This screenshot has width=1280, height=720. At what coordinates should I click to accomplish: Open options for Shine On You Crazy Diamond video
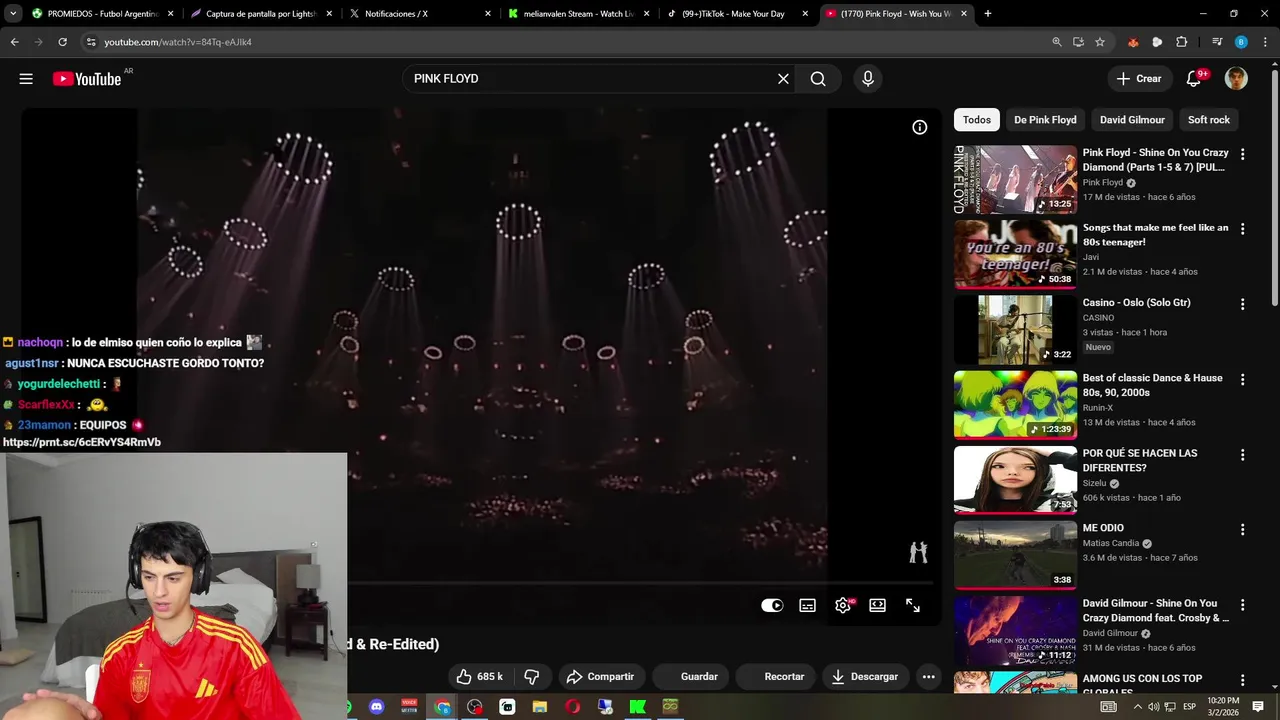pyautogui.click(x=1242, y=154)
